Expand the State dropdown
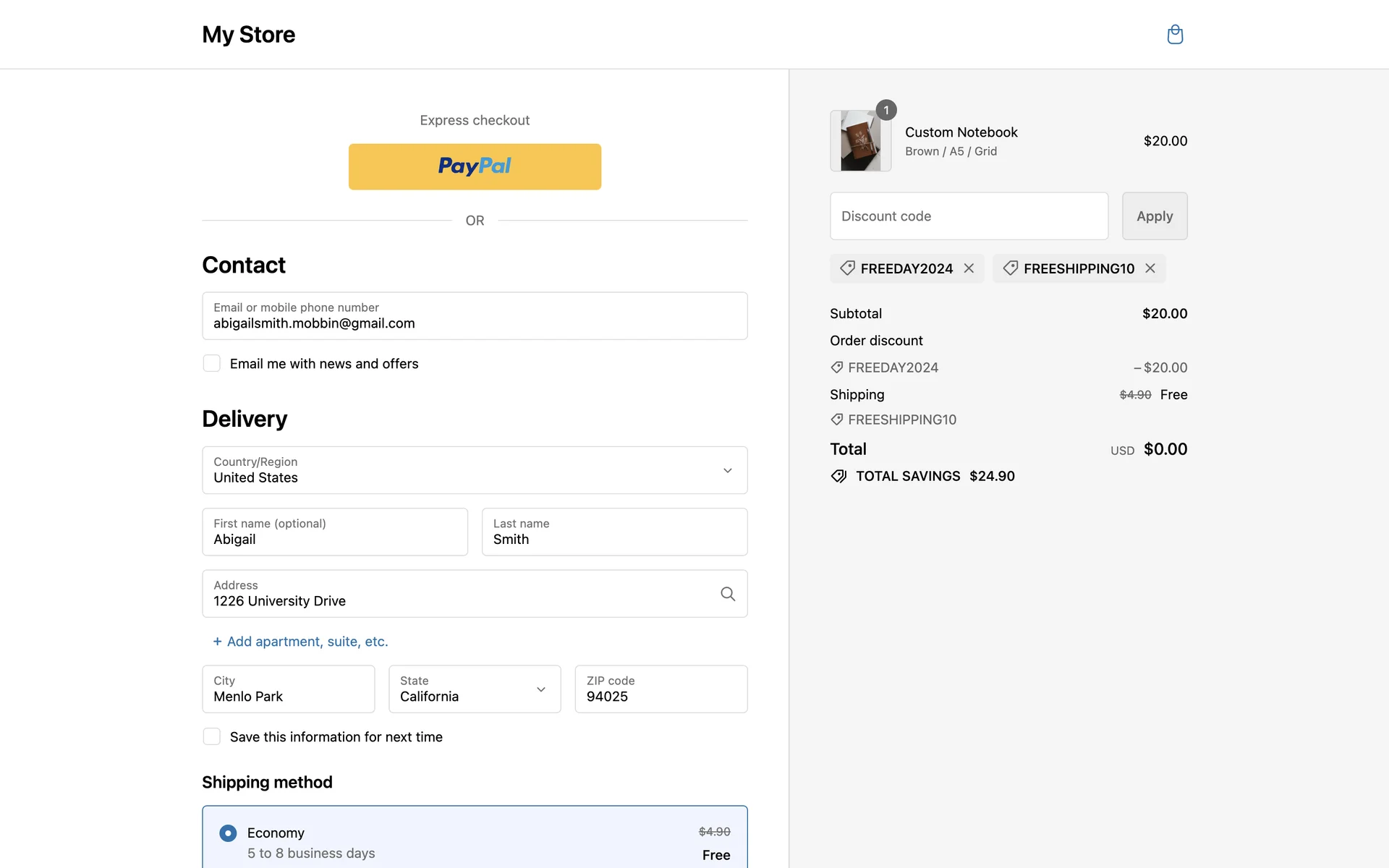The width and height of the screenshot is (1389, 868). [475, 689]
